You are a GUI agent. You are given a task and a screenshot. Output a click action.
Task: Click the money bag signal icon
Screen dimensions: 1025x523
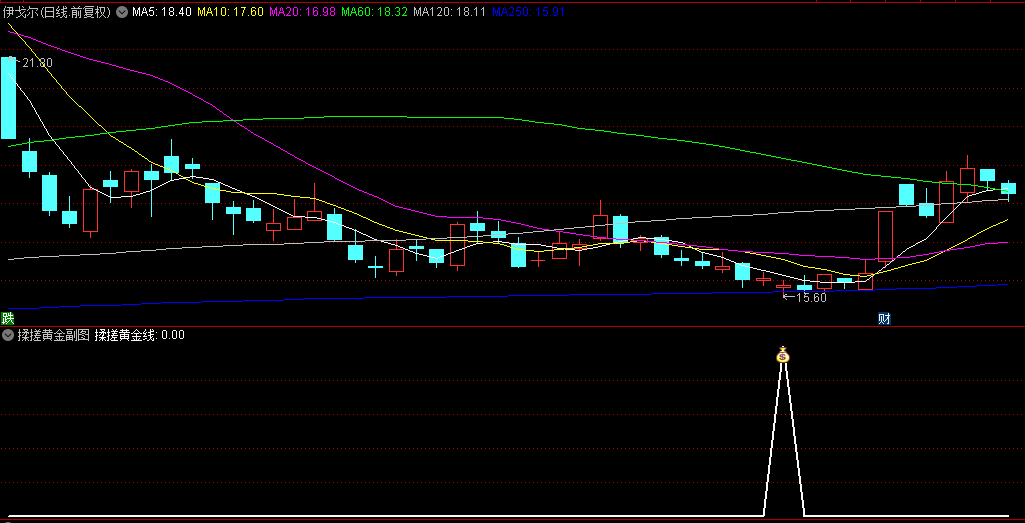(x=783, y=355)
